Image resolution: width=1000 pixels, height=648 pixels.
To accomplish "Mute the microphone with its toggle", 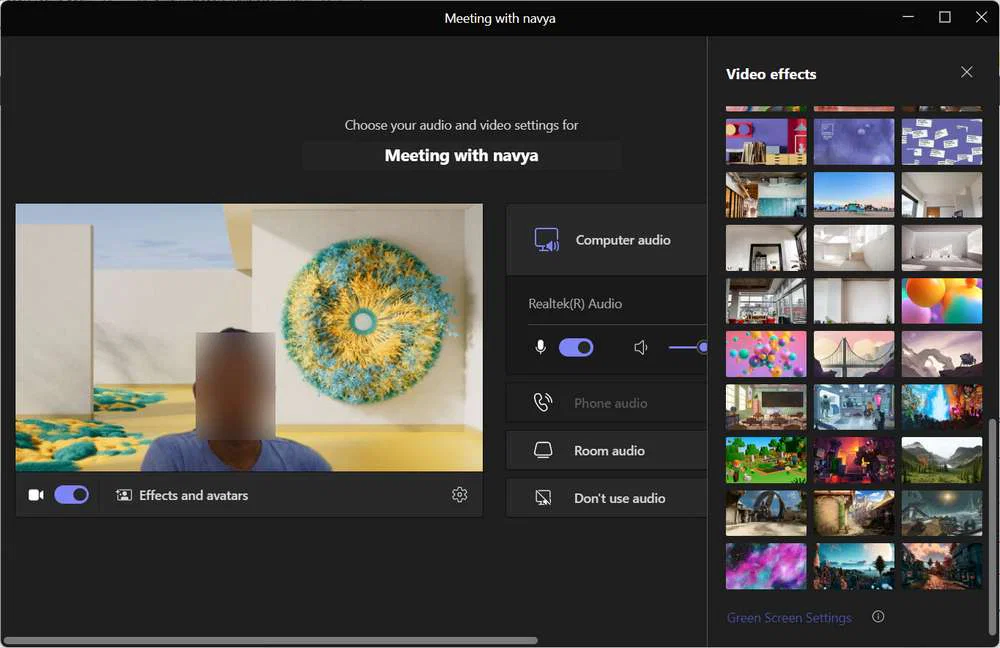I will (x=577, y=347).
